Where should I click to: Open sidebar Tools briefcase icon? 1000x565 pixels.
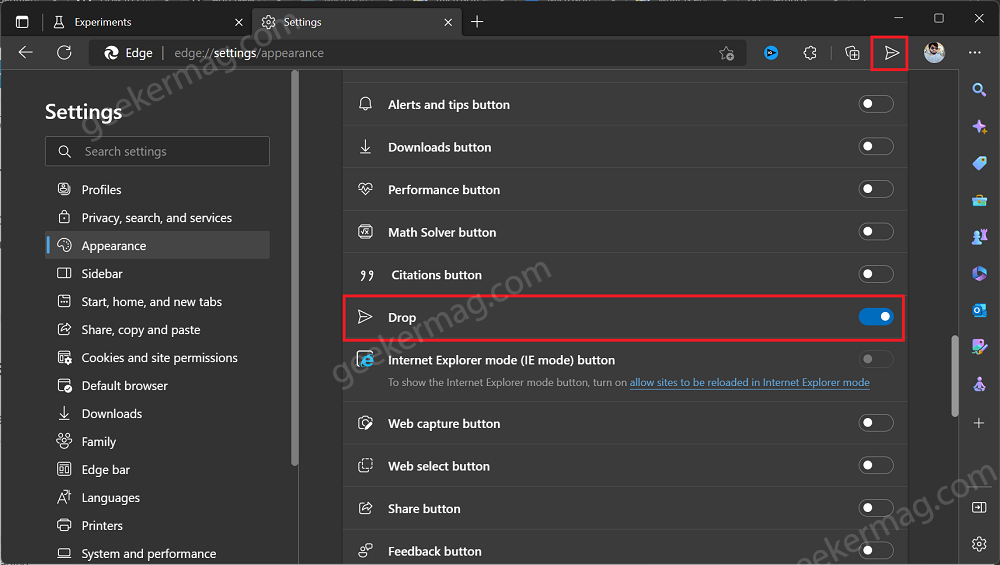click(979, 200)
